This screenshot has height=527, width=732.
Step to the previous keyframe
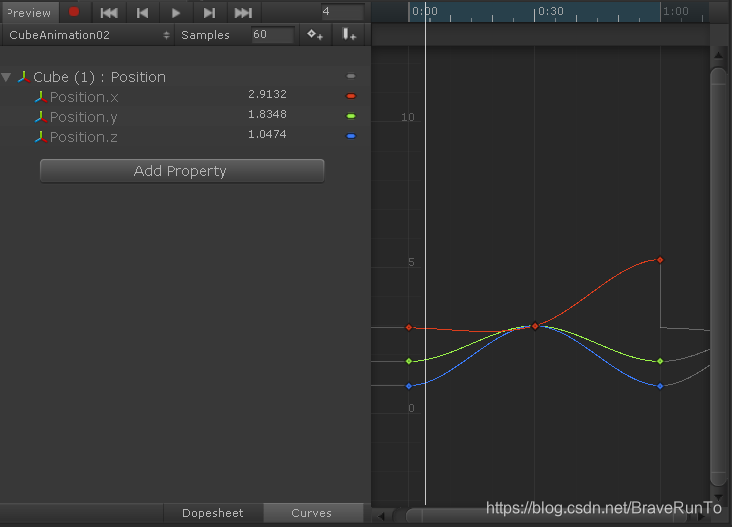point(142,13)
